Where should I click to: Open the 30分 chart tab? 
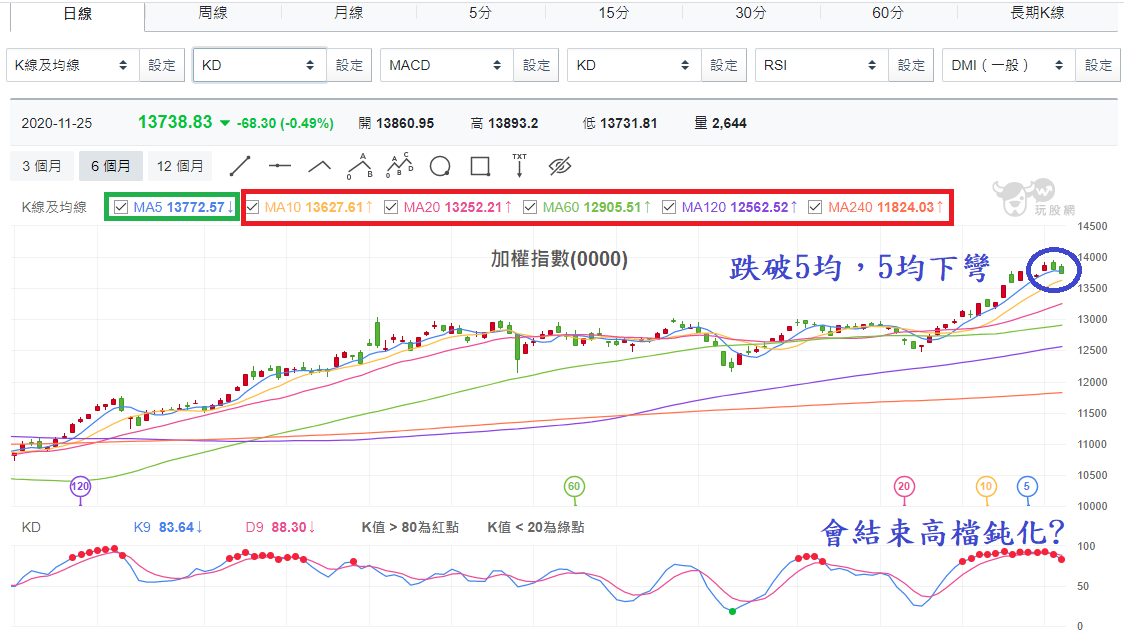(x=751, y=13)
